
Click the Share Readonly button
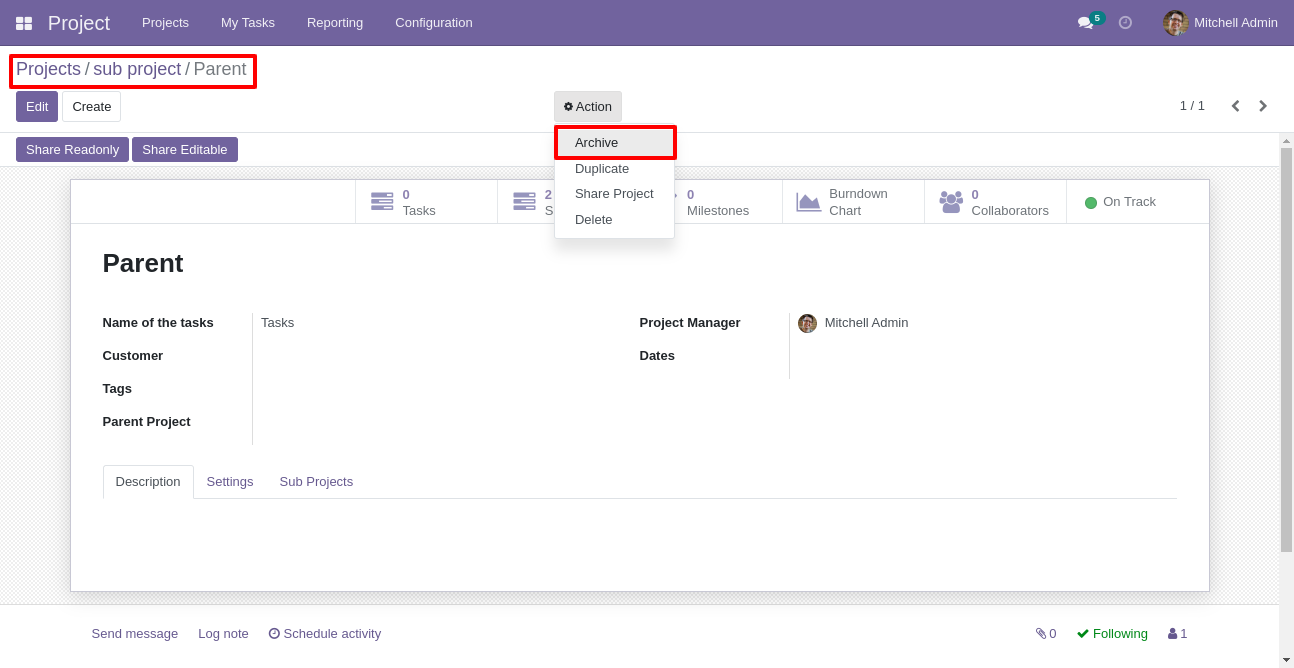[72, 149]
